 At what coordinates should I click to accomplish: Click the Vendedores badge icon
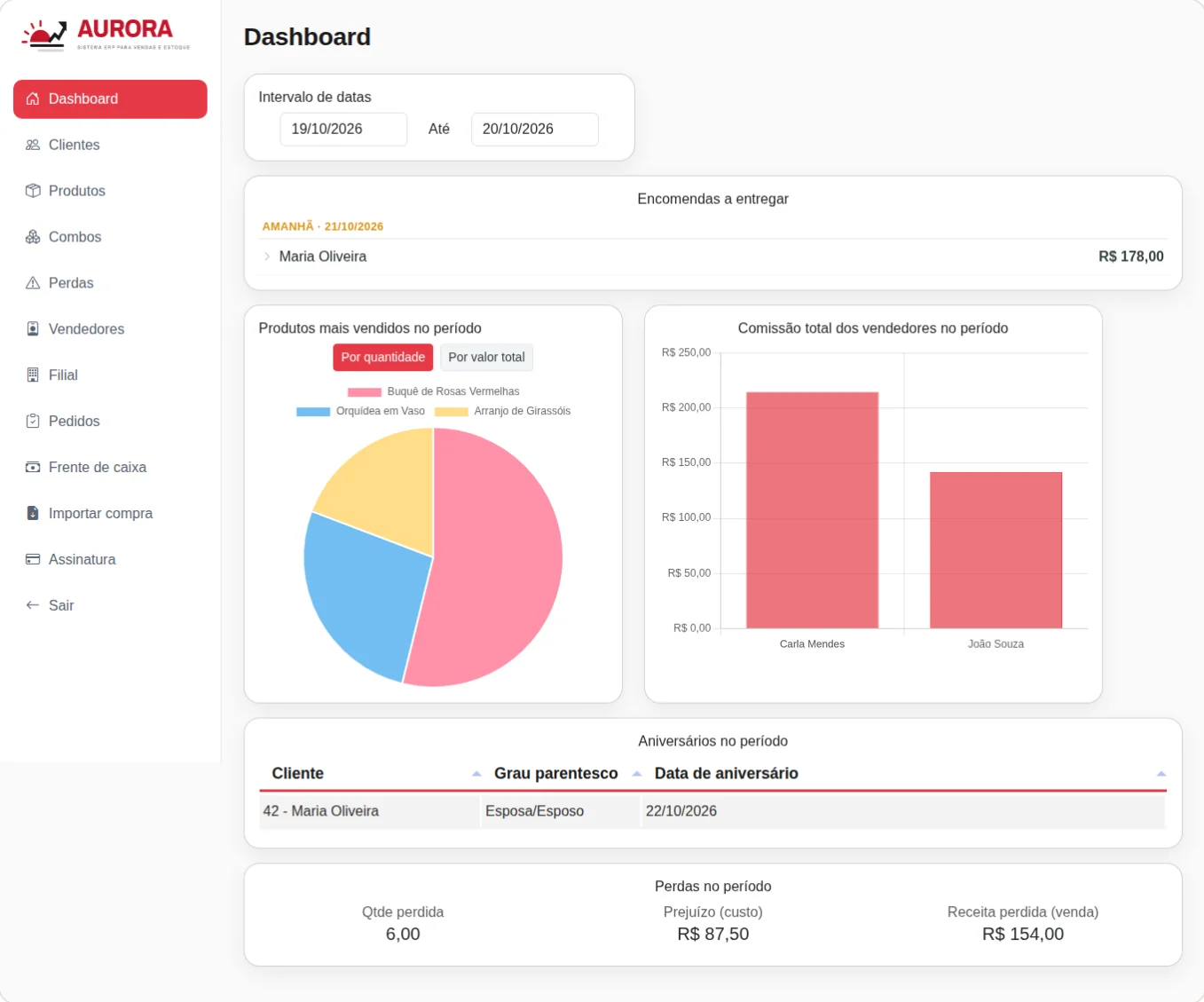pyautogui.click(x=33, y=329)
